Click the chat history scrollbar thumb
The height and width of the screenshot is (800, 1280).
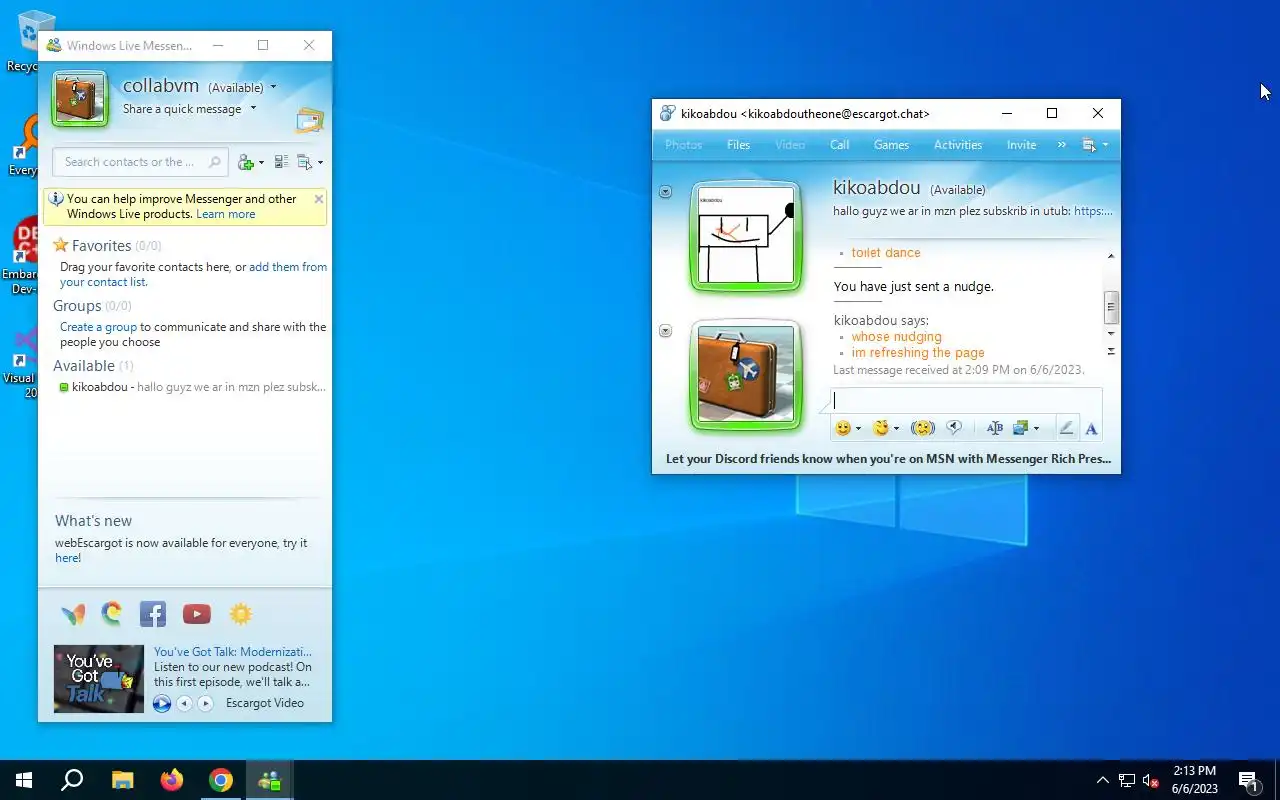[1111, 307]
